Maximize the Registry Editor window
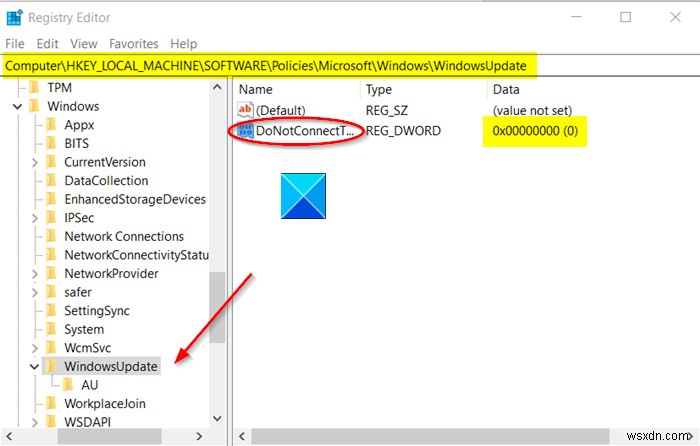Image resolution: width=700 pixels, height=446 pixels. coord(625,17)
